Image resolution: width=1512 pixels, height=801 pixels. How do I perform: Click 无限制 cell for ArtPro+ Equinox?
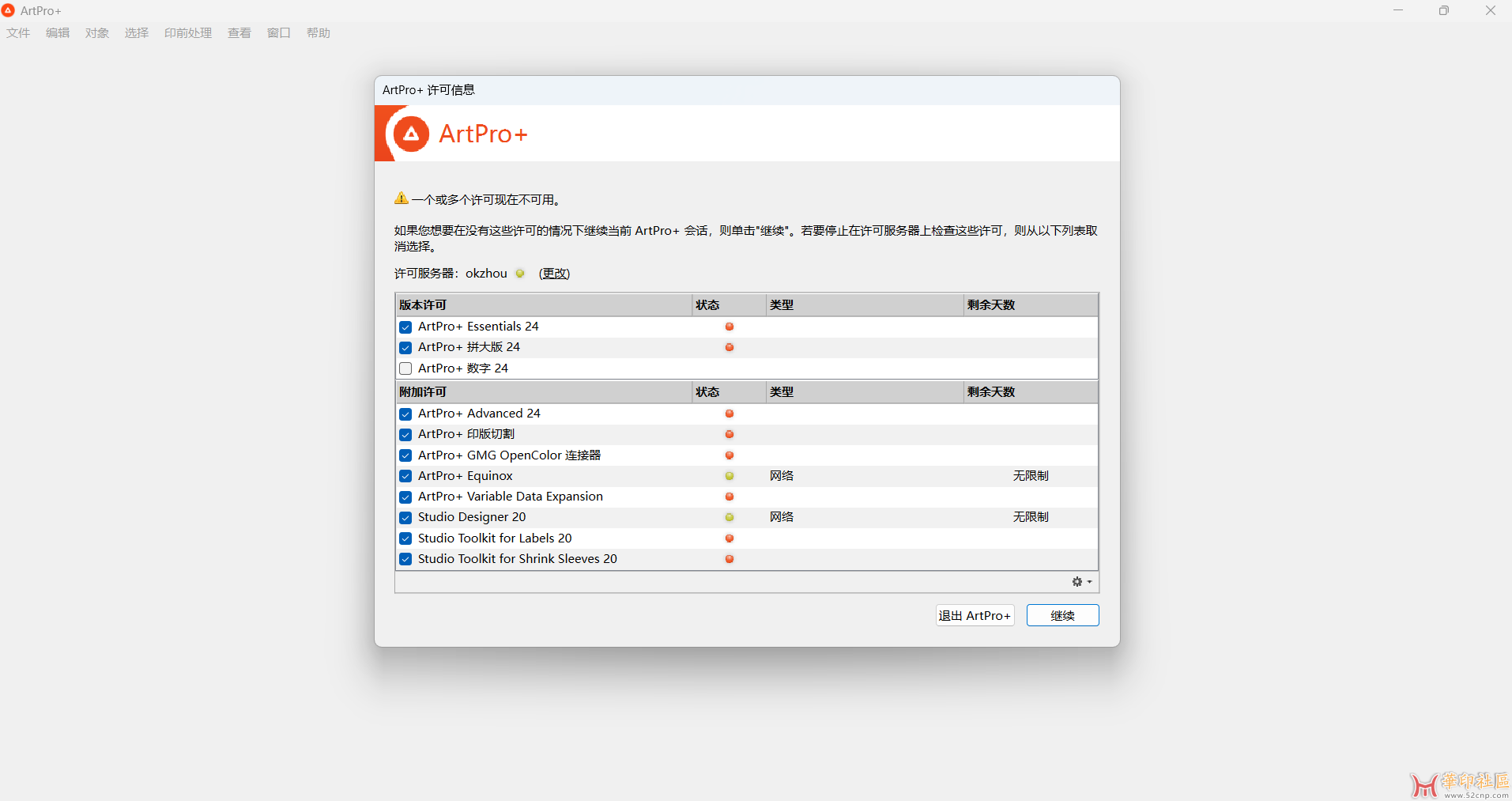point(1031,476)
